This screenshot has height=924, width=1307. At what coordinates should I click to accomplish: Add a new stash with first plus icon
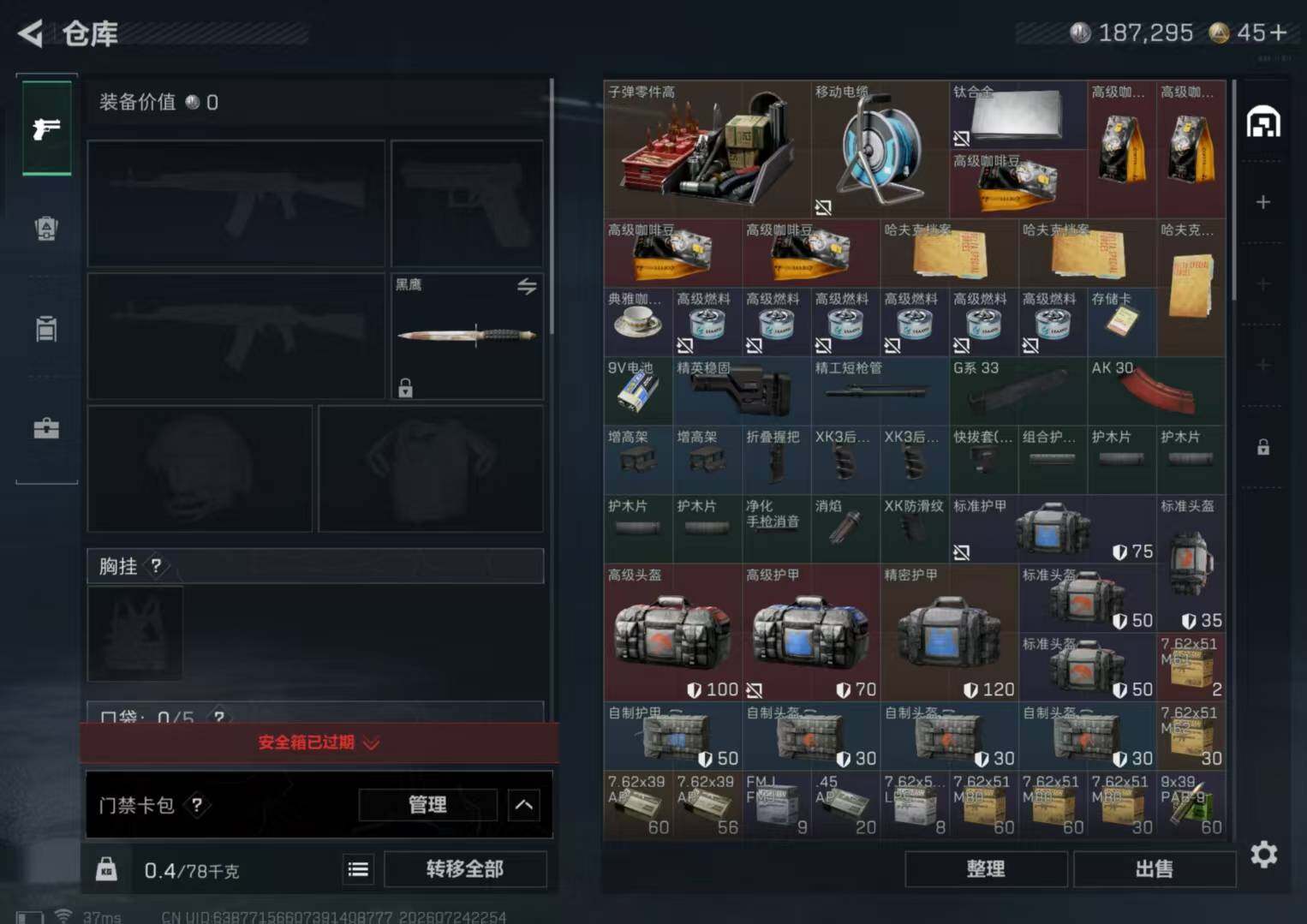pos(1263,202)
